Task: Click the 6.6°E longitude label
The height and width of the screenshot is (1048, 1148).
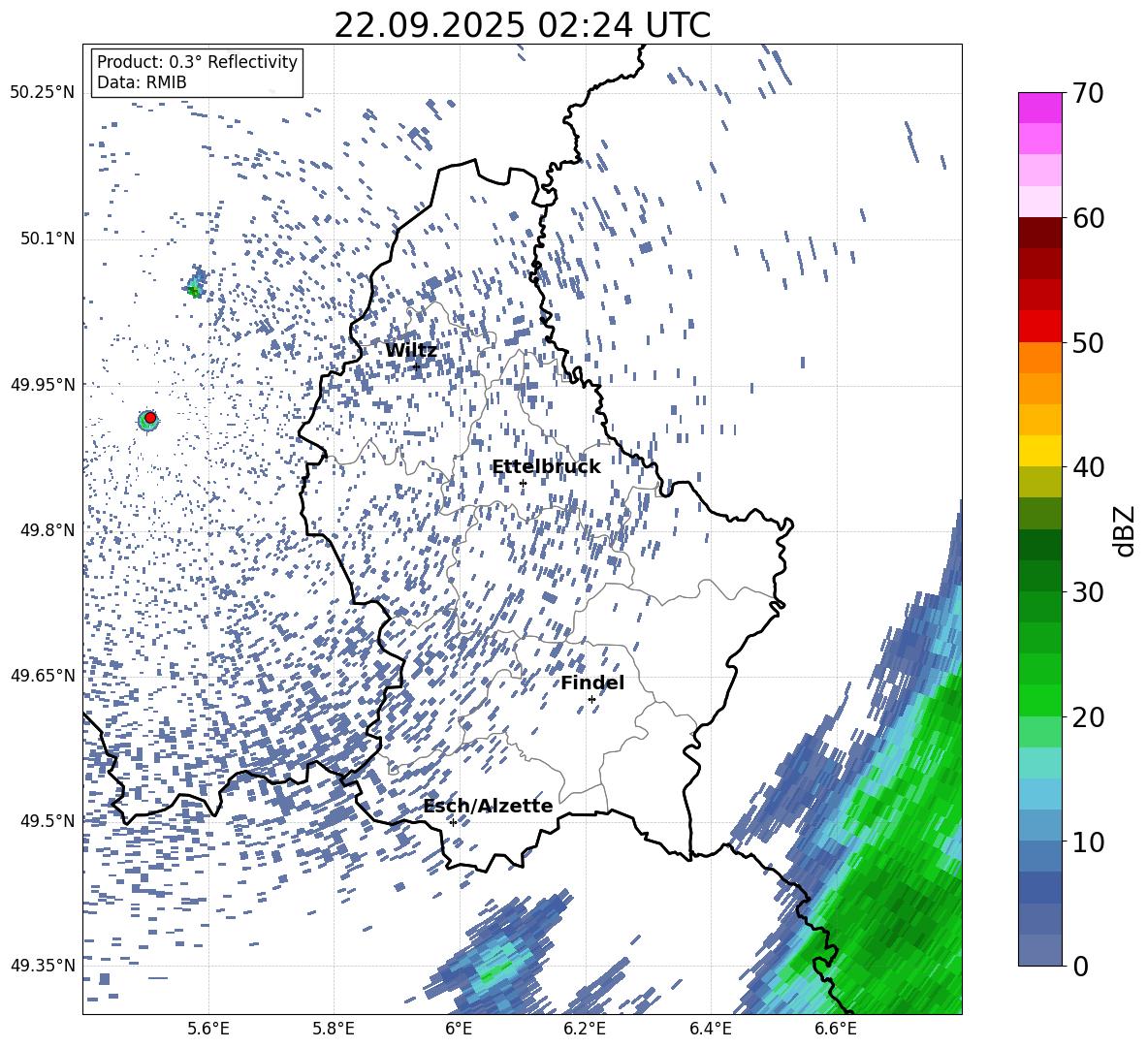Action: (x=836, y=1029)
